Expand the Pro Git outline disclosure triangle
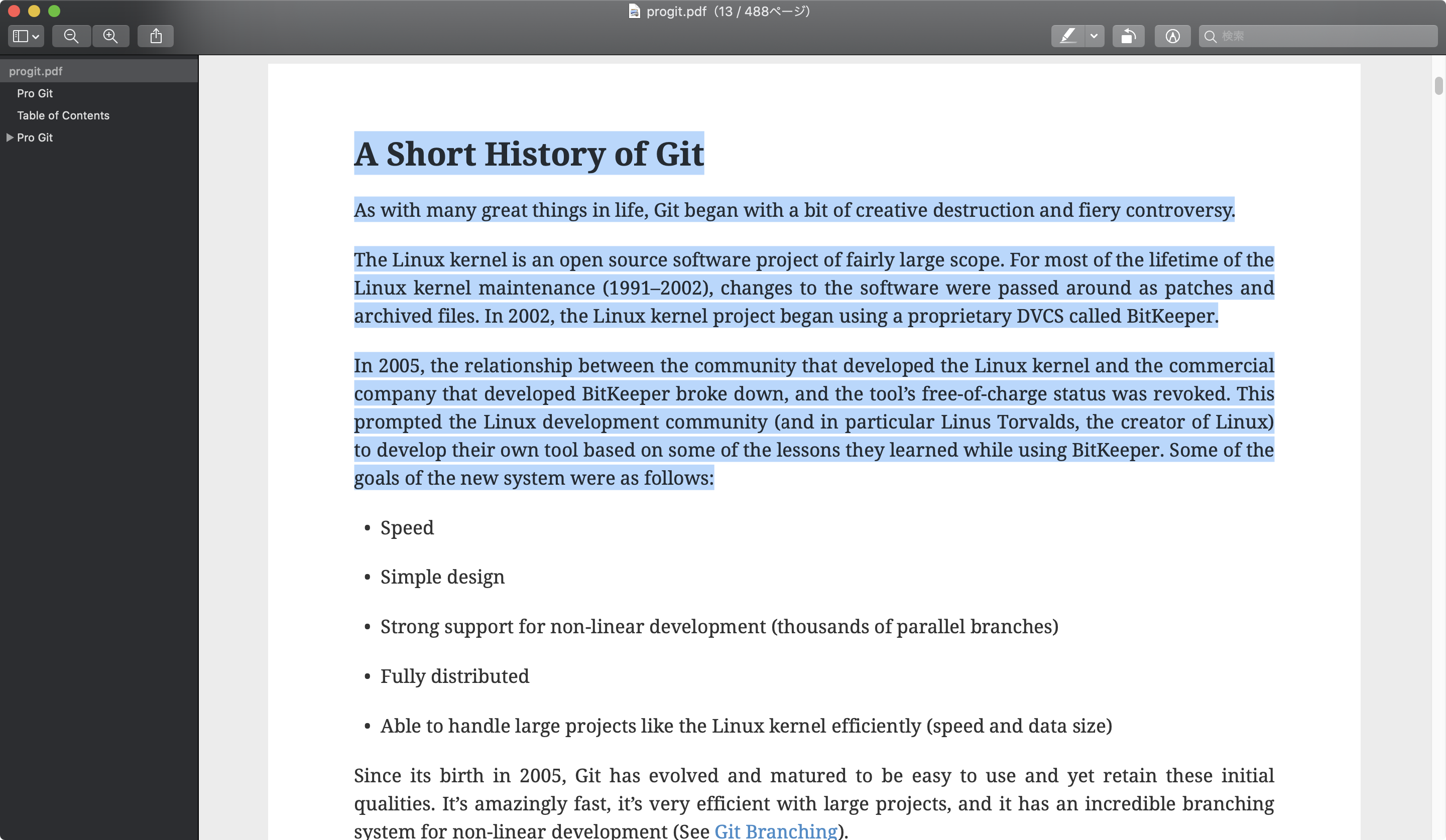The width and height of the screenshot is (1446, 840). coord(10,137)
